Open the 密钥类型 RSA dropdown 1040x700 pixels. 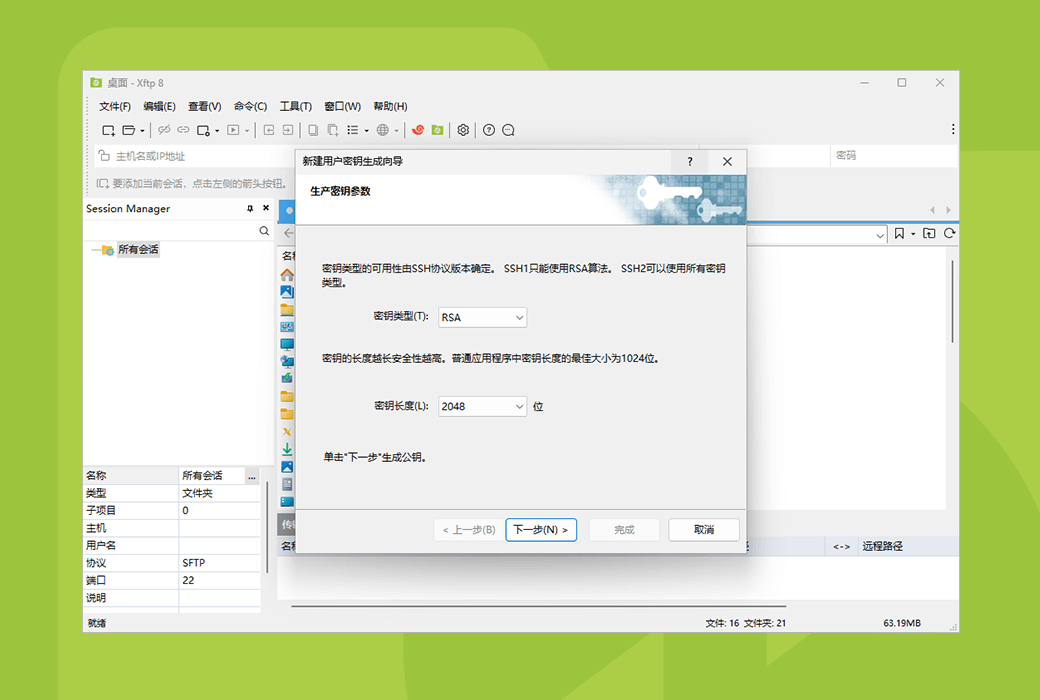(x=482, y=317)
